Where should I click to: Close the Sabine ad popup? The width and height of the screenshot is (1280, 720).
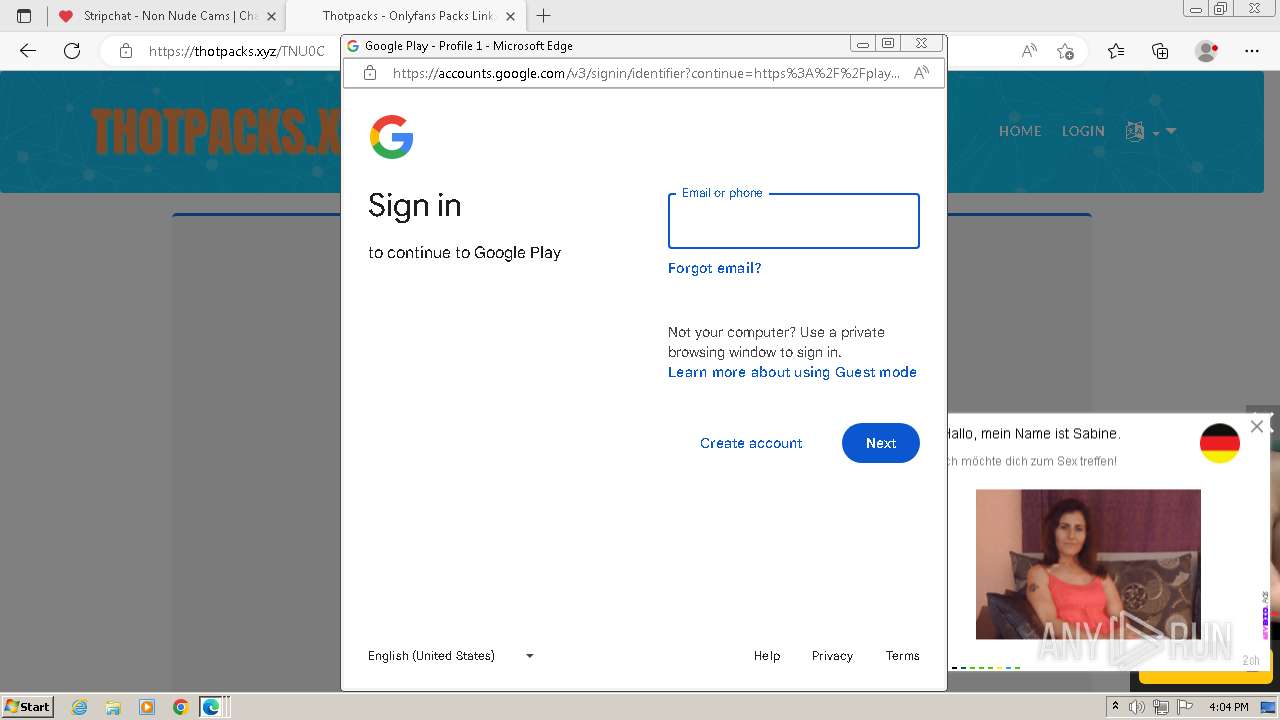click(1257, 426)
